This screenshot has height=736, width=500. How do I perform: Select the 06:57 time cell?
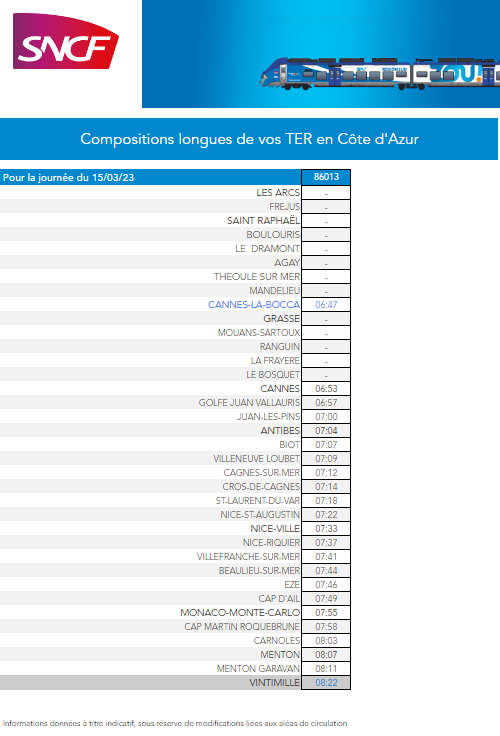pyautogui.click(x=326, y=403)
